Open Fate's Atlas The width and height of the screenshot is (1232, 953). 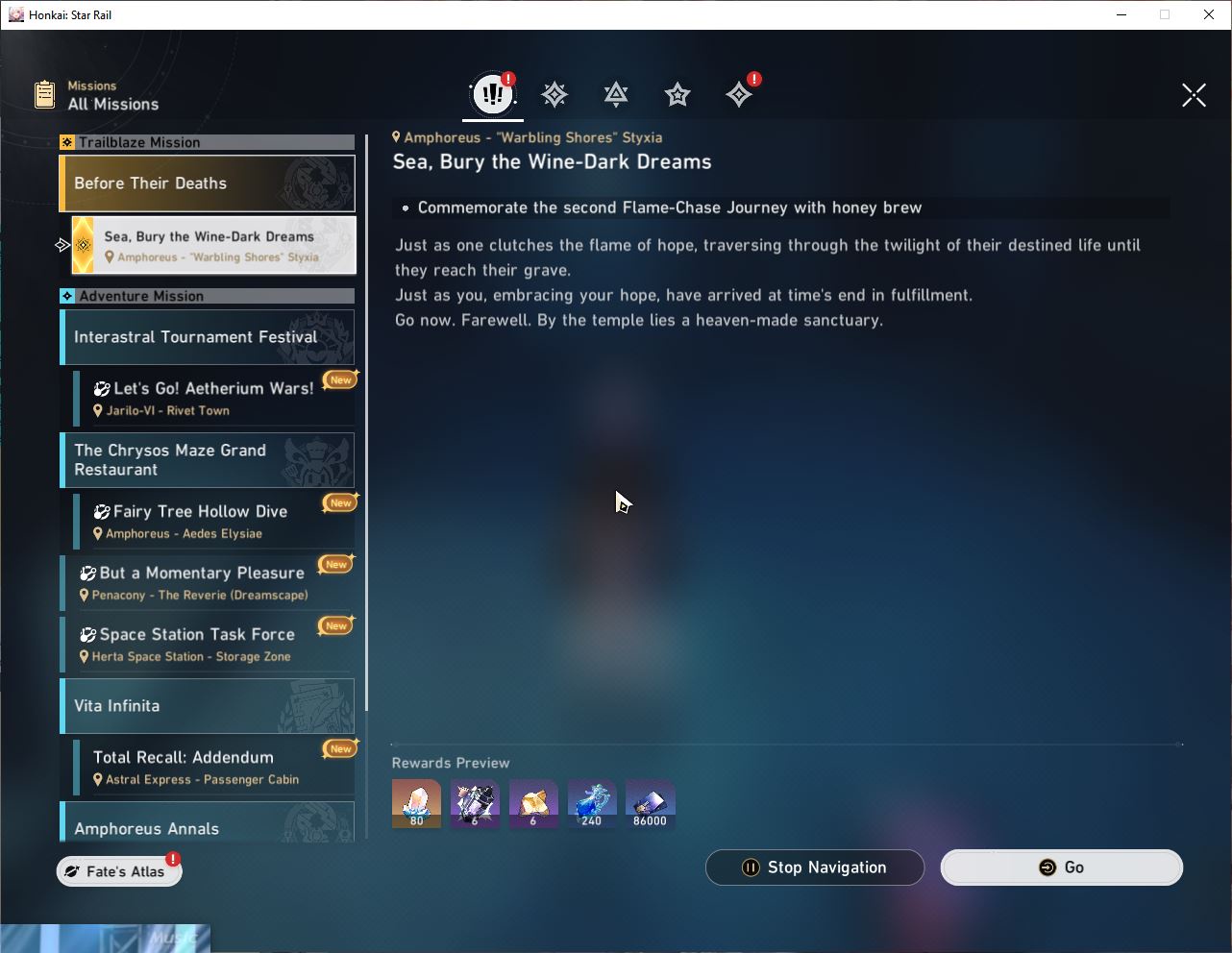pyautogui.click(x=119, y=871)
